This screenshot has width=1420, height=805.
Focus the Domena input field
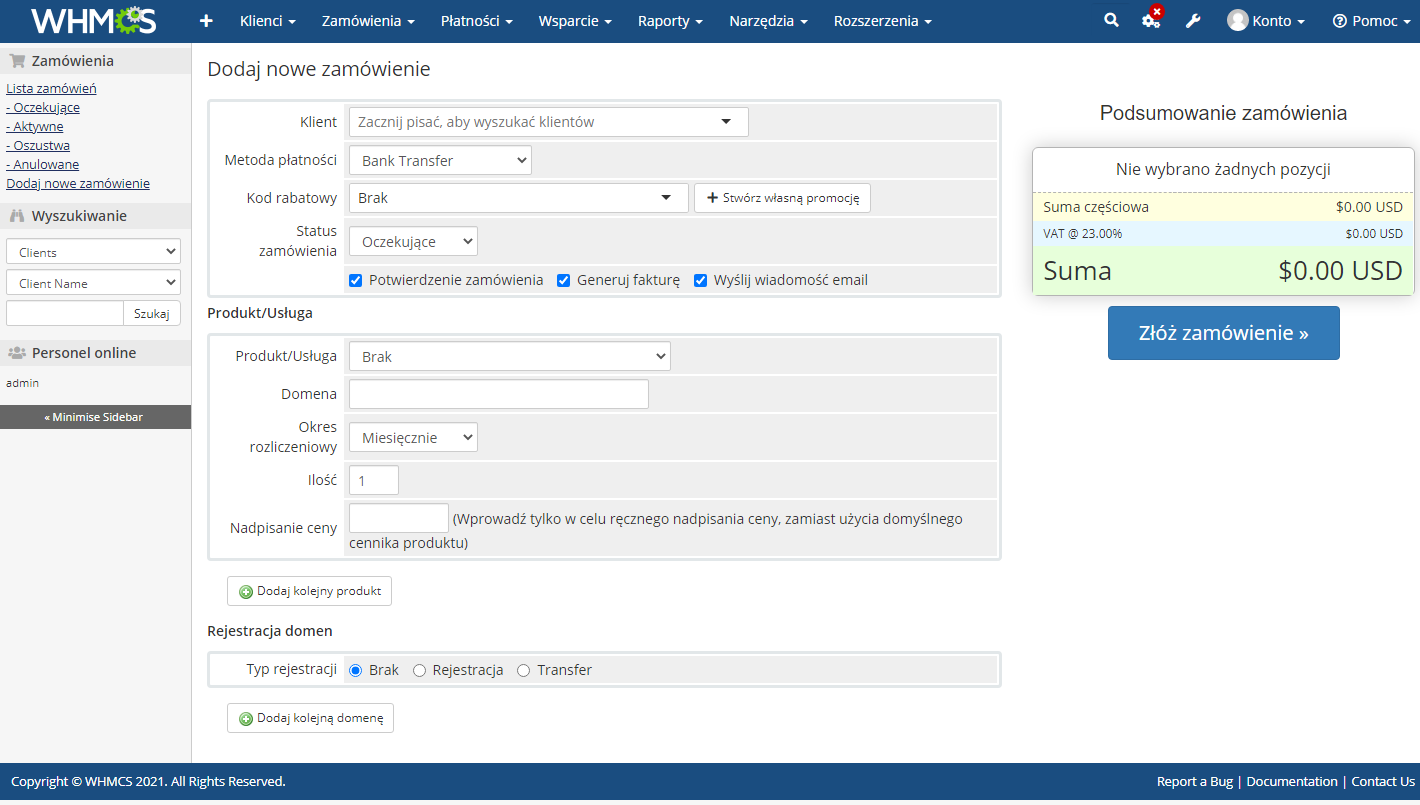pos(499,394)
